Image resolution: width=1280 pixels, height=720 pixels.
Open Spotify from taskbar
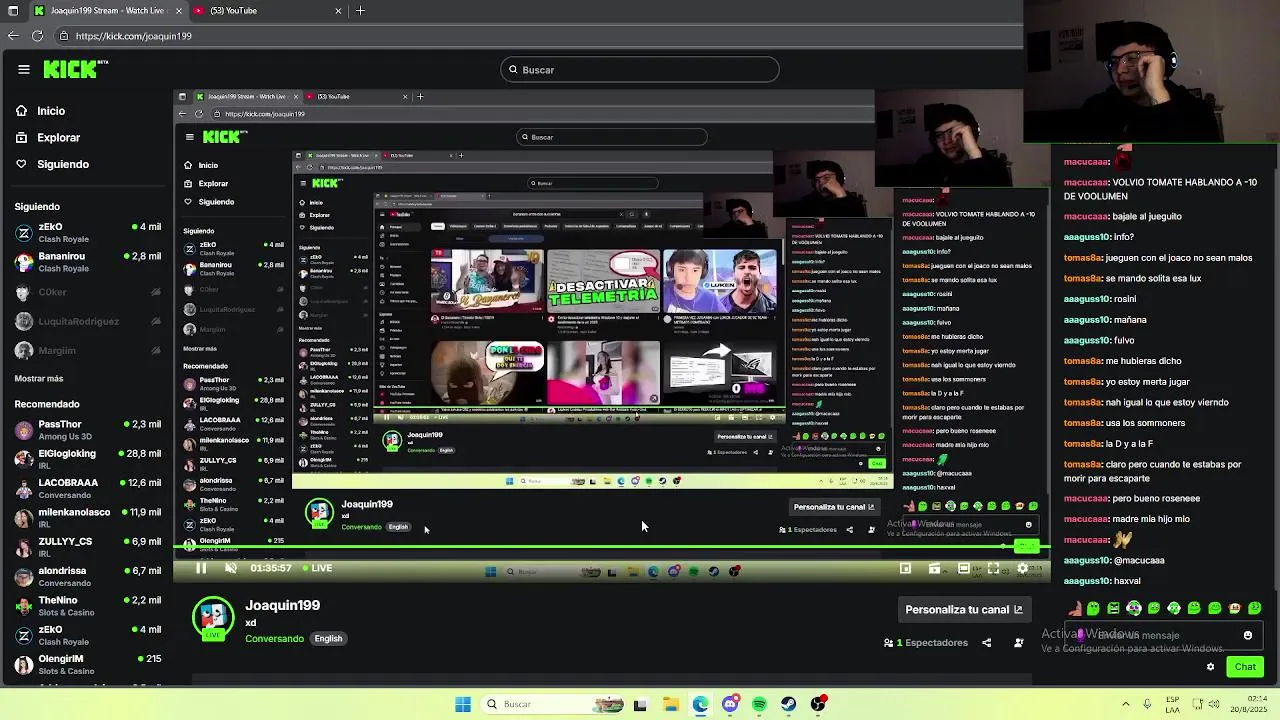coord(759,704)
